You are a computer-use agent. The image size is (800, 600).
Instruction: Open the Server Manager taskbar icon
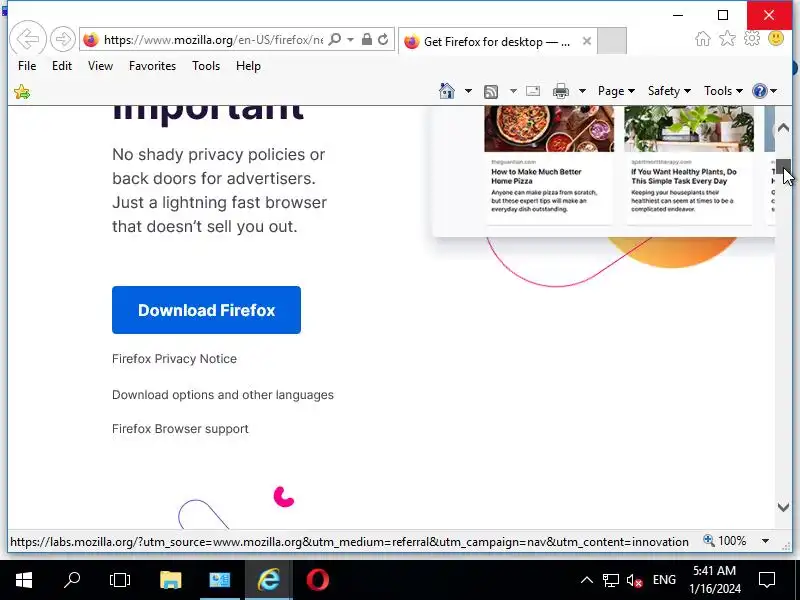point(220,580)
